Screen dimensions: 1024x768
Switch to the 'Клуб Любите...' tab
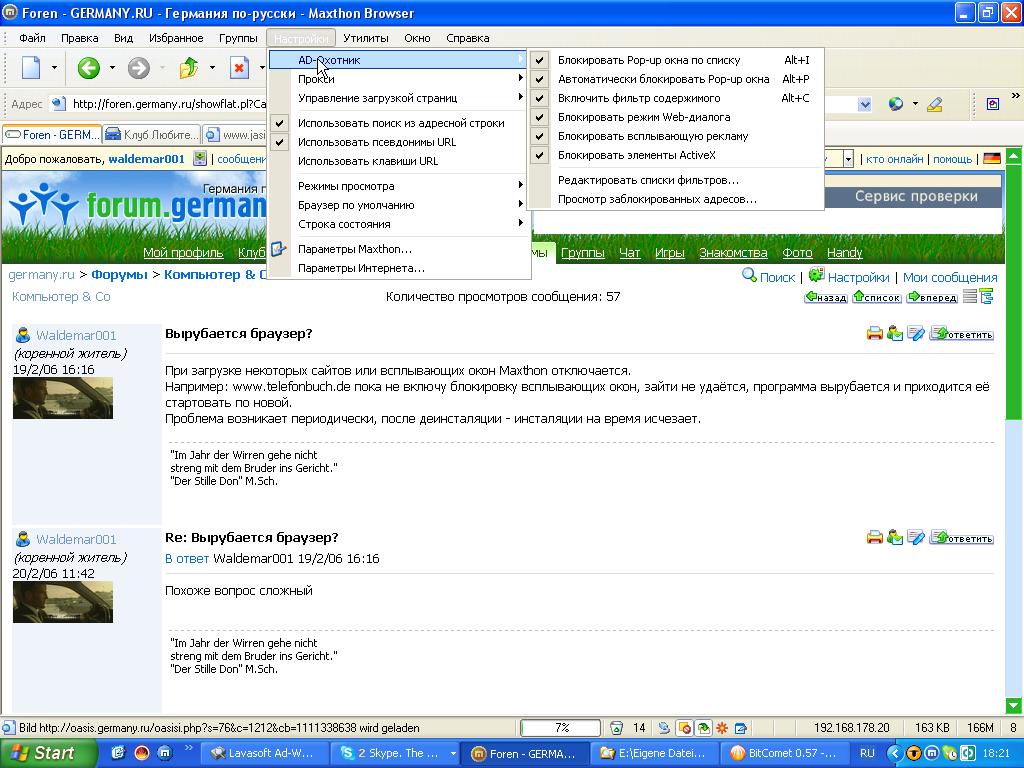click(x=152, y=135)
